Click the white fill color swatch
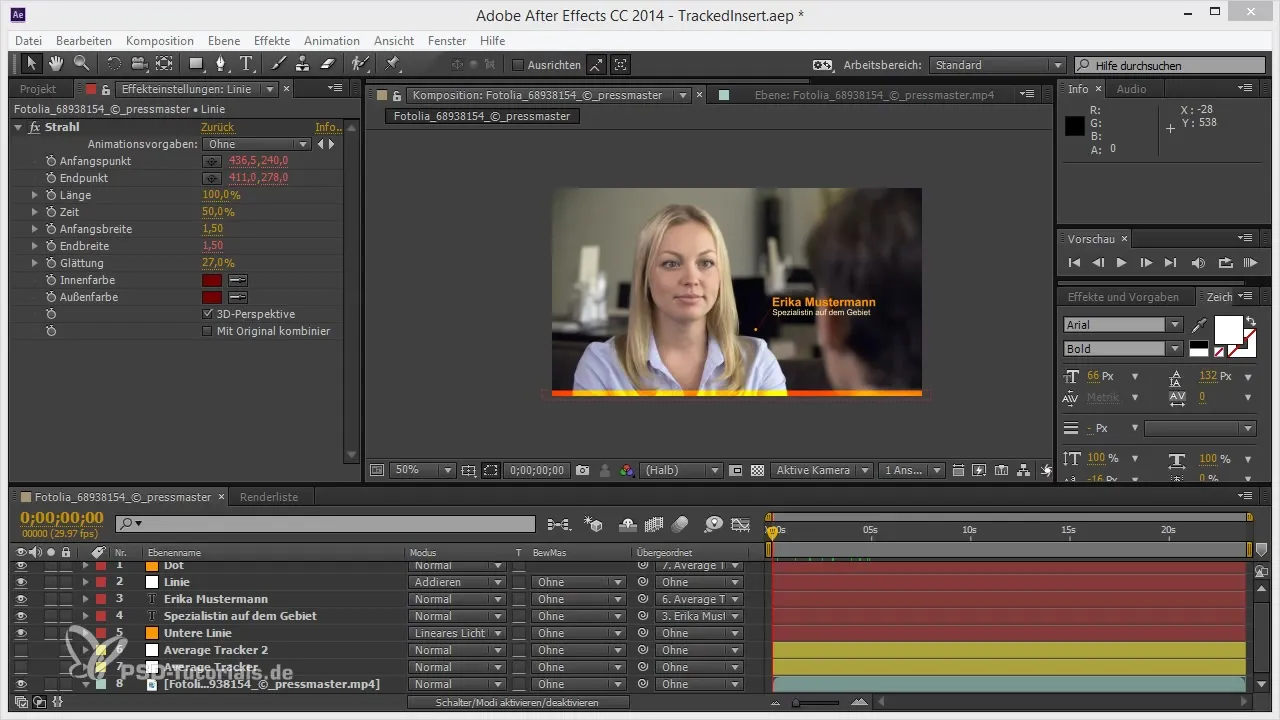This screenshot has height=720, width=1280. point(1227,329)
